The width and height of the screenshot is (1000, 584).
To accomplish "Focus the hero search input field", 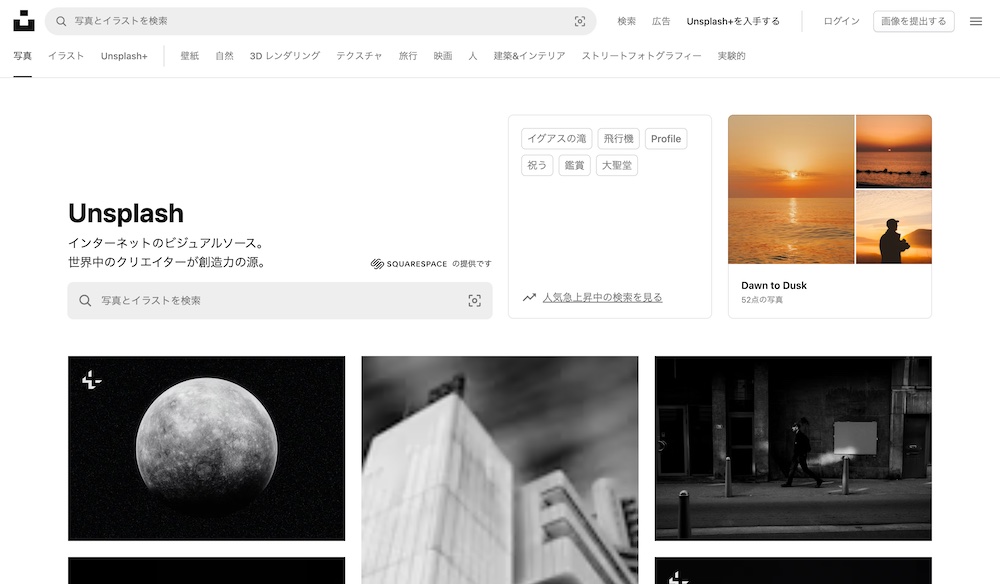I will 280,300.
